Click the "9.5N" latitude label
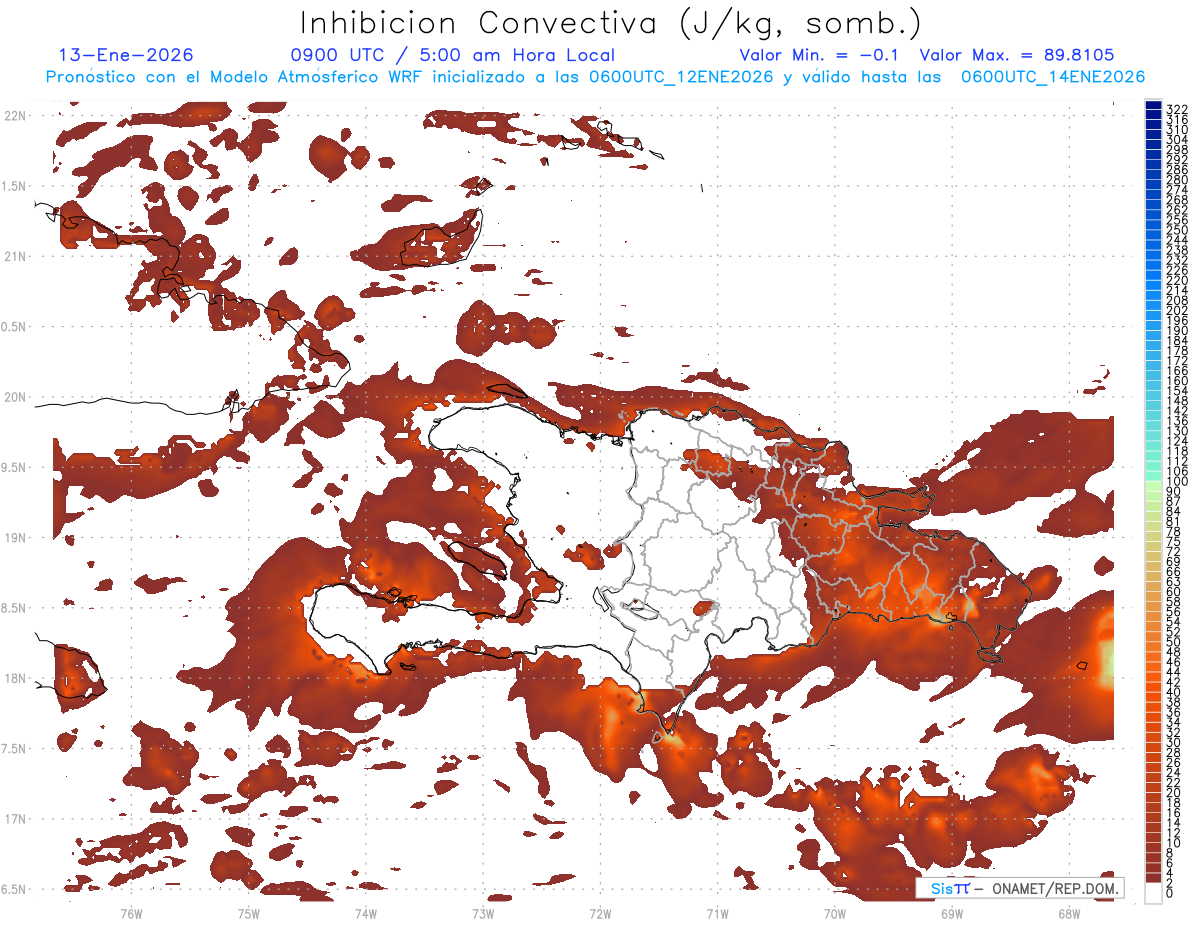Image resolution: width=1200 pixels, height=927 pixels. [14, 467]
